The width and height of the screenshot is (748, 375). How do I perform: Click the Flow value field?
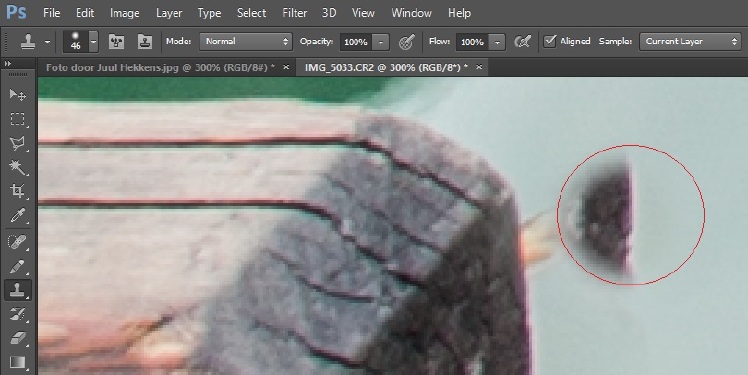[x=473, y=42]
